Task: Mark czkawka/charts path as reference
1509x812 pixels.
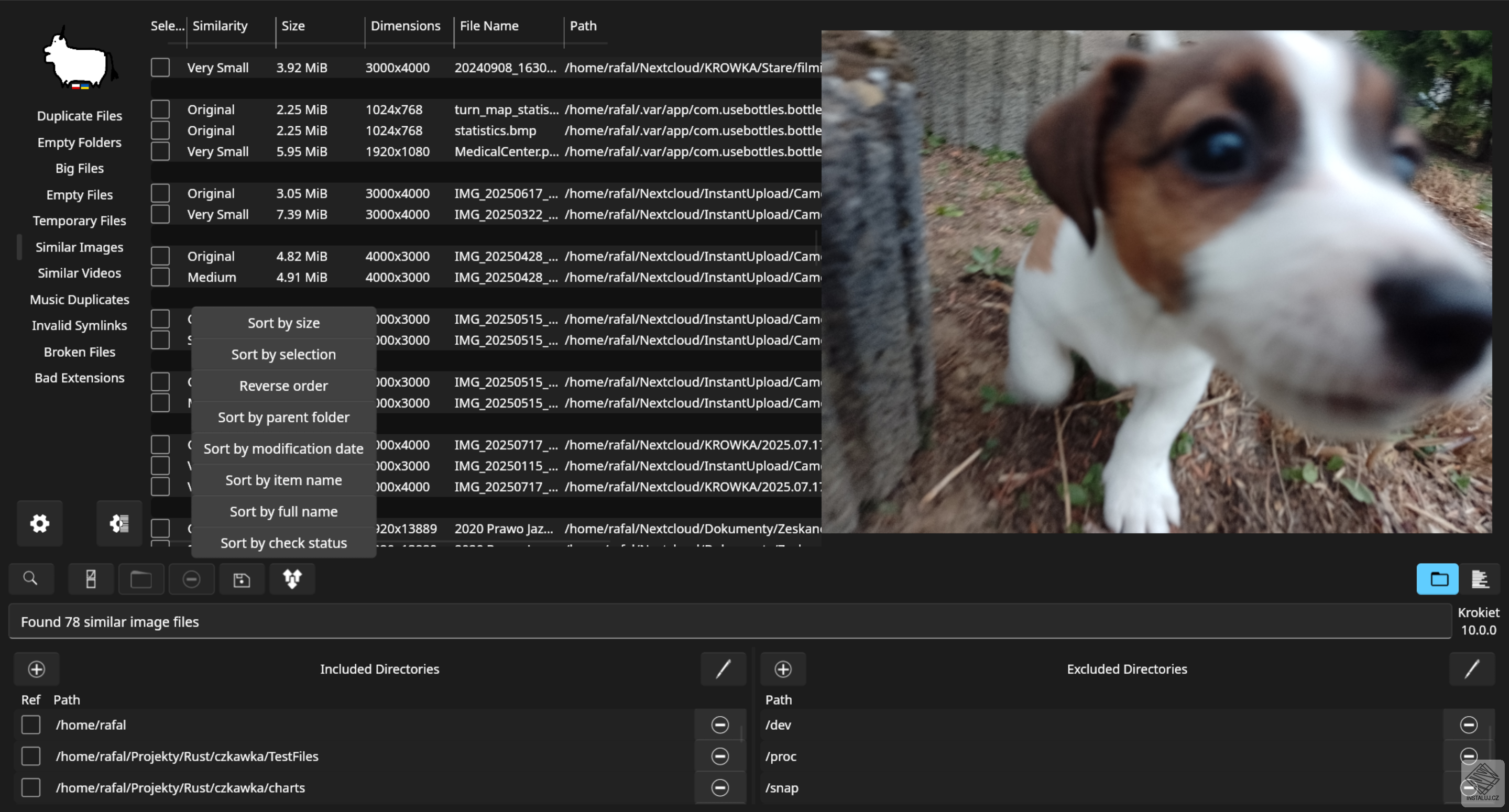Action: click(x=31, y=787)
